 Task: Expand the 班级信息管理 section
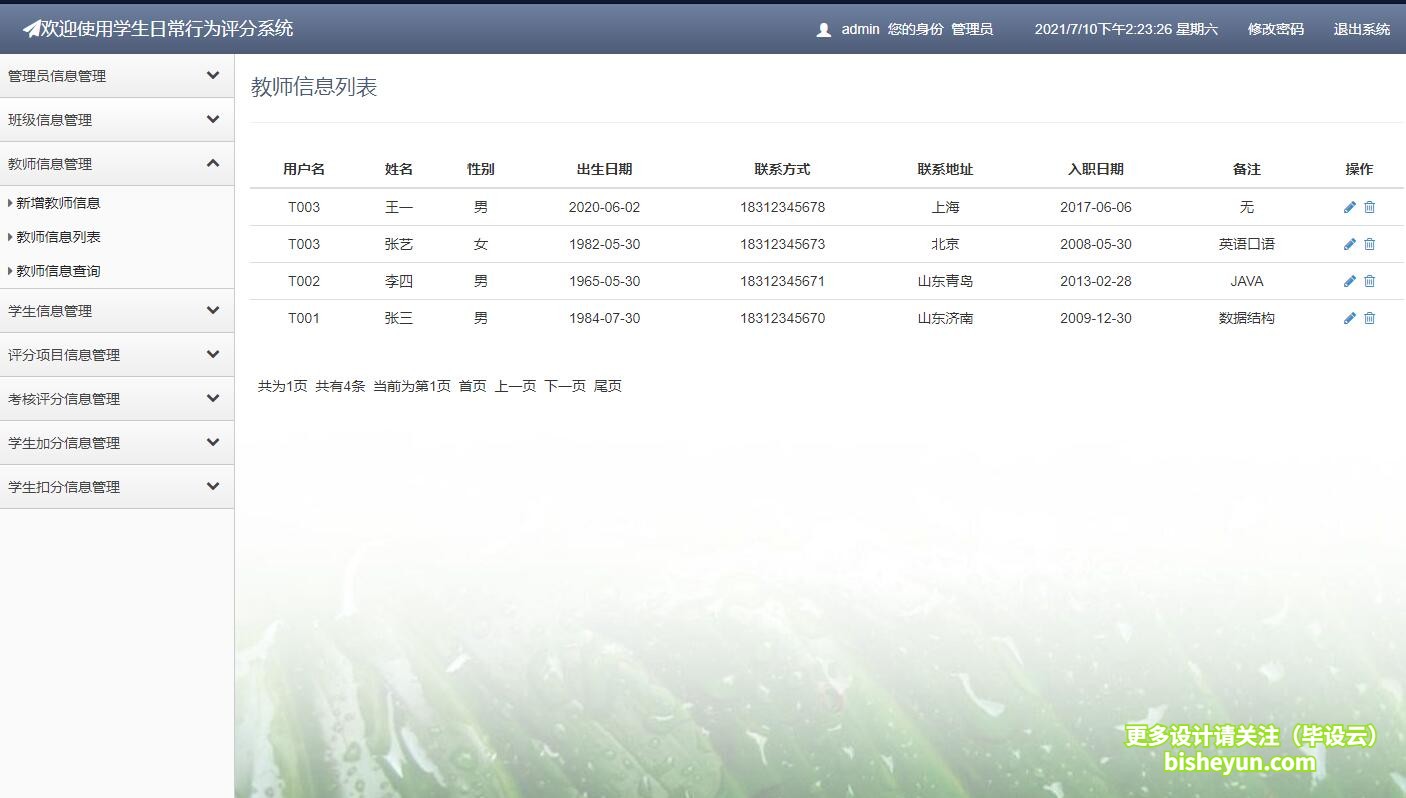coord(117,119)
